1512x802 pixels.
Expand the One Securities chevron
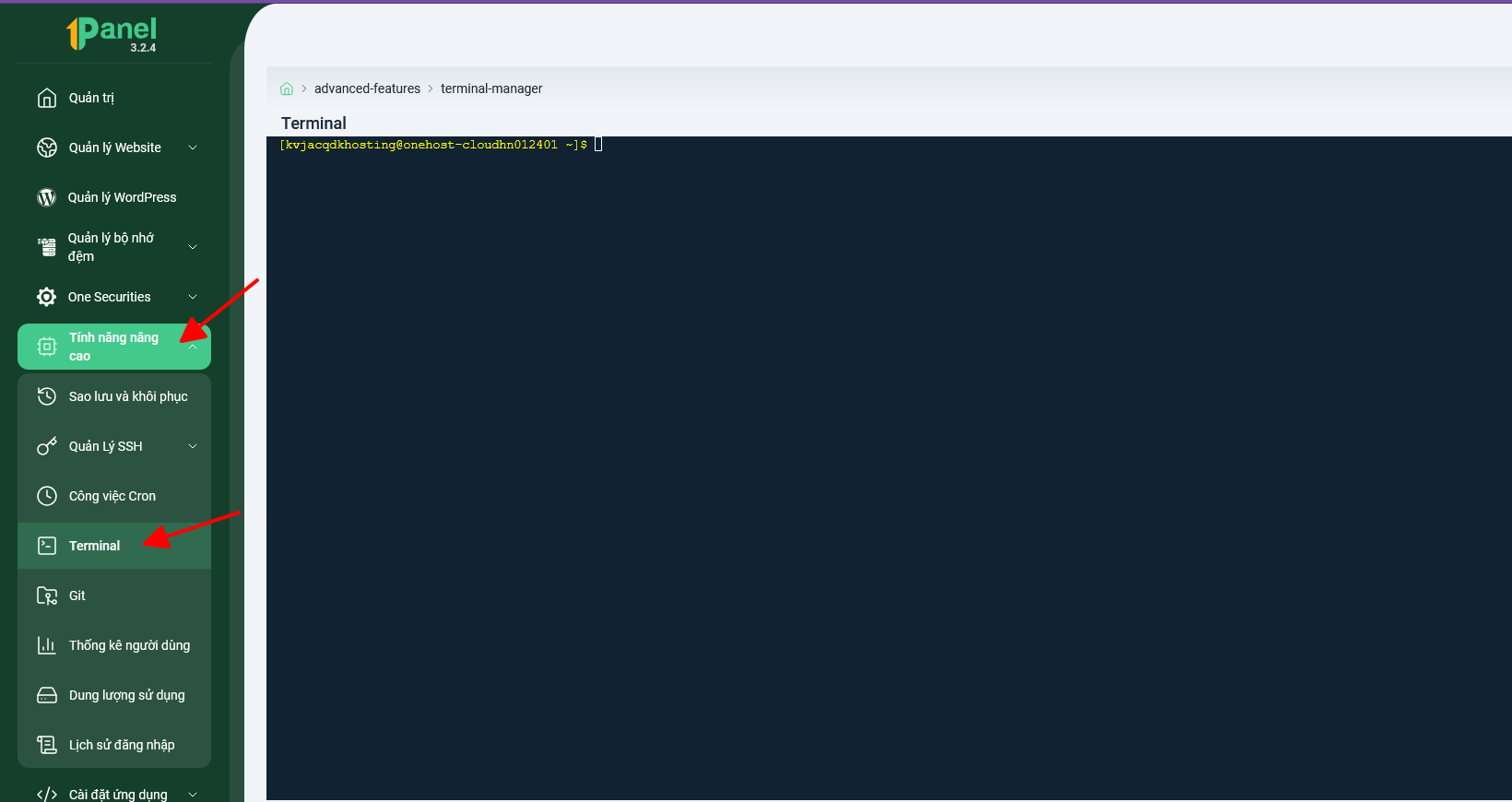(x=193, y=297)
